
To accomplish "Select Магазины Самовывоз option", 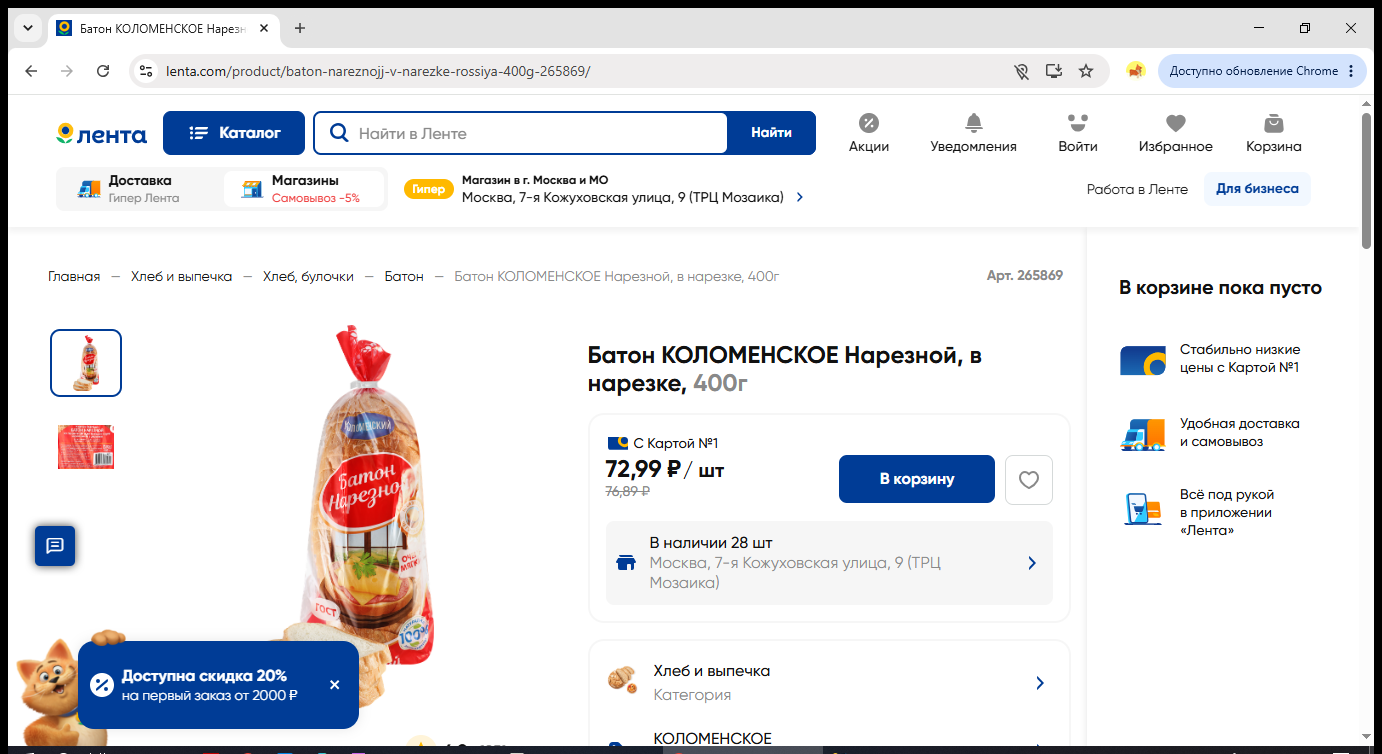I will click(304, 189).
